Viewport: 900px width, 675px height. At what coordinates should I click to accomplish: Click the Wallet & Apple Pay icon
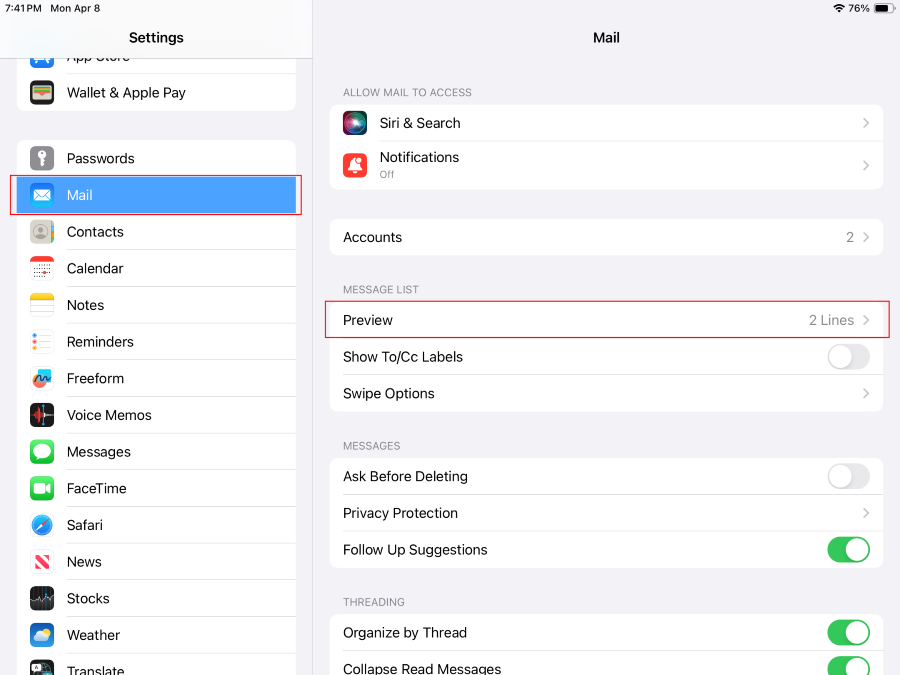(42, 92)
